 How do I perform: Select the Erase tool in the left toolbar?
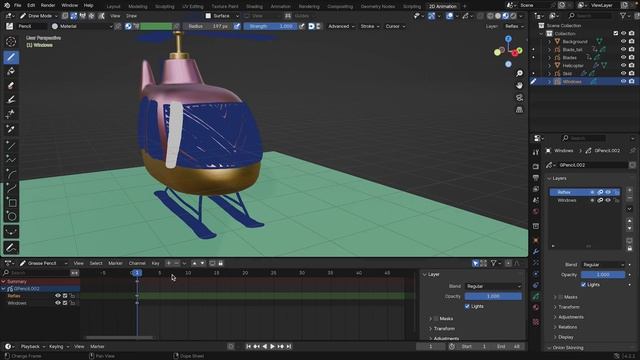click(11, 85)
